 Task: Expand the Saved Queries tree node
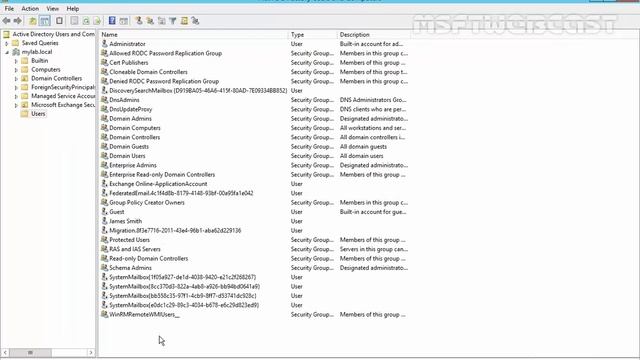click(6, 43)
